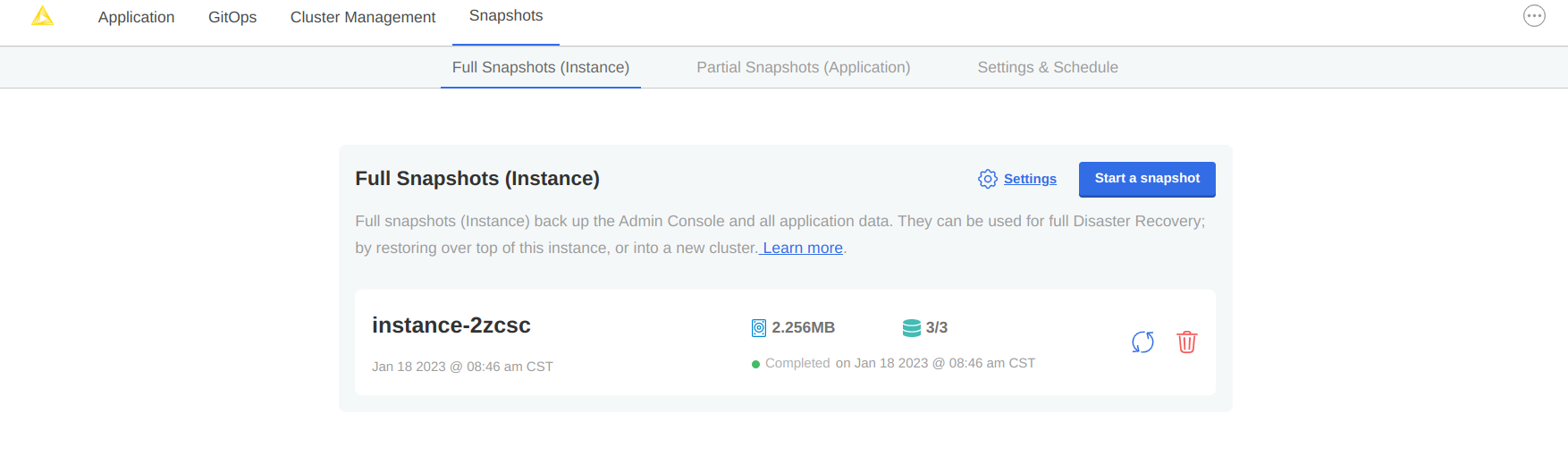Open the instance-2zcsc snapshot name
Image resolution: width=1568 pixels, height=456 pixels.
[x=451, y=325]
